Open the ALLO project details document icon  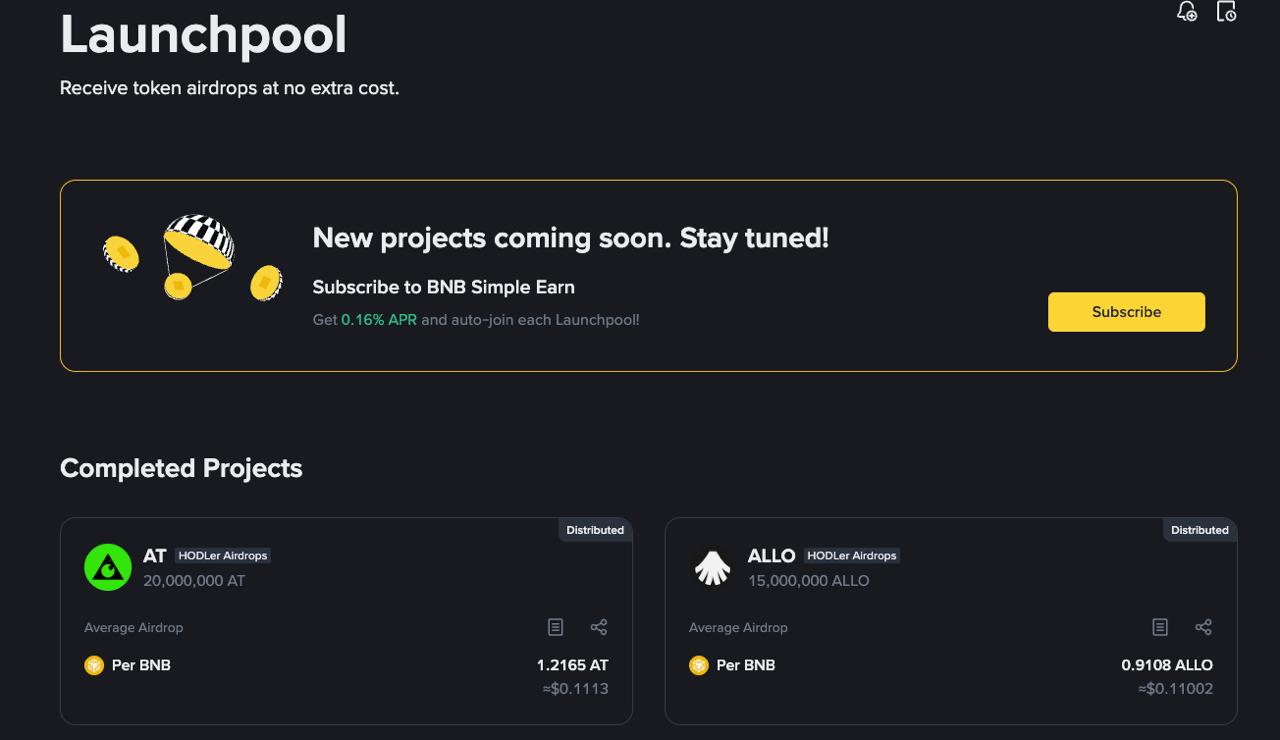(1160, 627)
